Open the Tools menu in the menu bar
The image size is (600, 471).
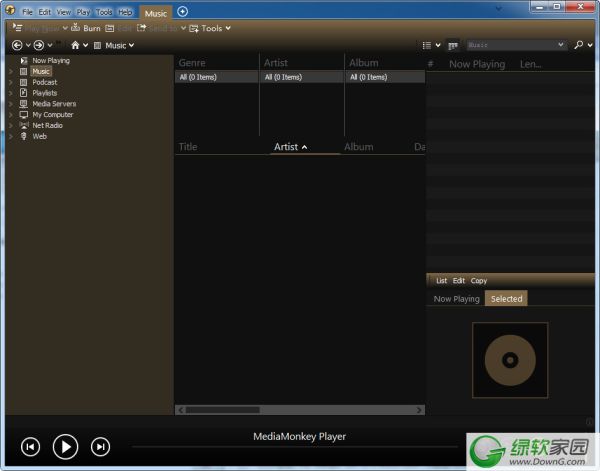pyautogui.click(x=104, y=12)
